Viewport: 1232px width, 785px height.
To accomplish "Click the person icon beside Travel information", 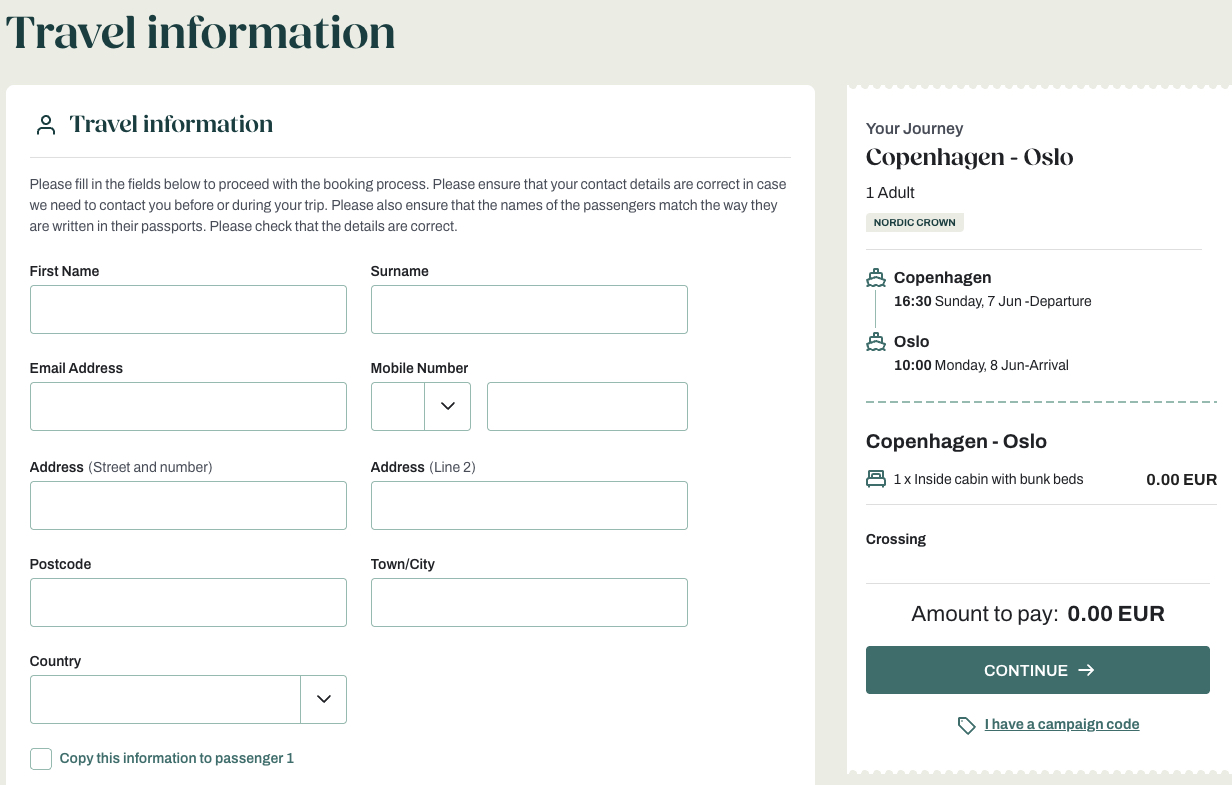I will (45, 125).
